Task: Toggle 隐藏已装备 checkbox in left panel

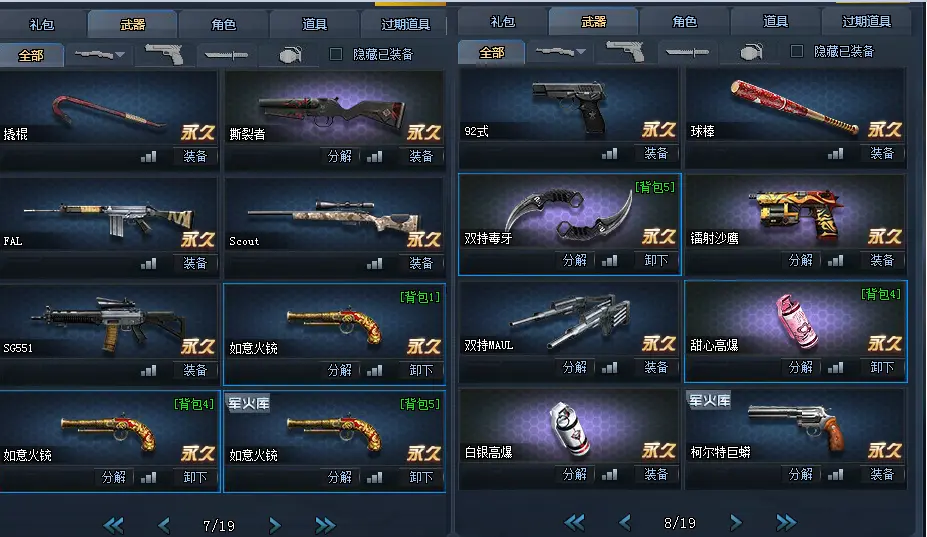Action: pyautogui.click(x=336, y=54)
